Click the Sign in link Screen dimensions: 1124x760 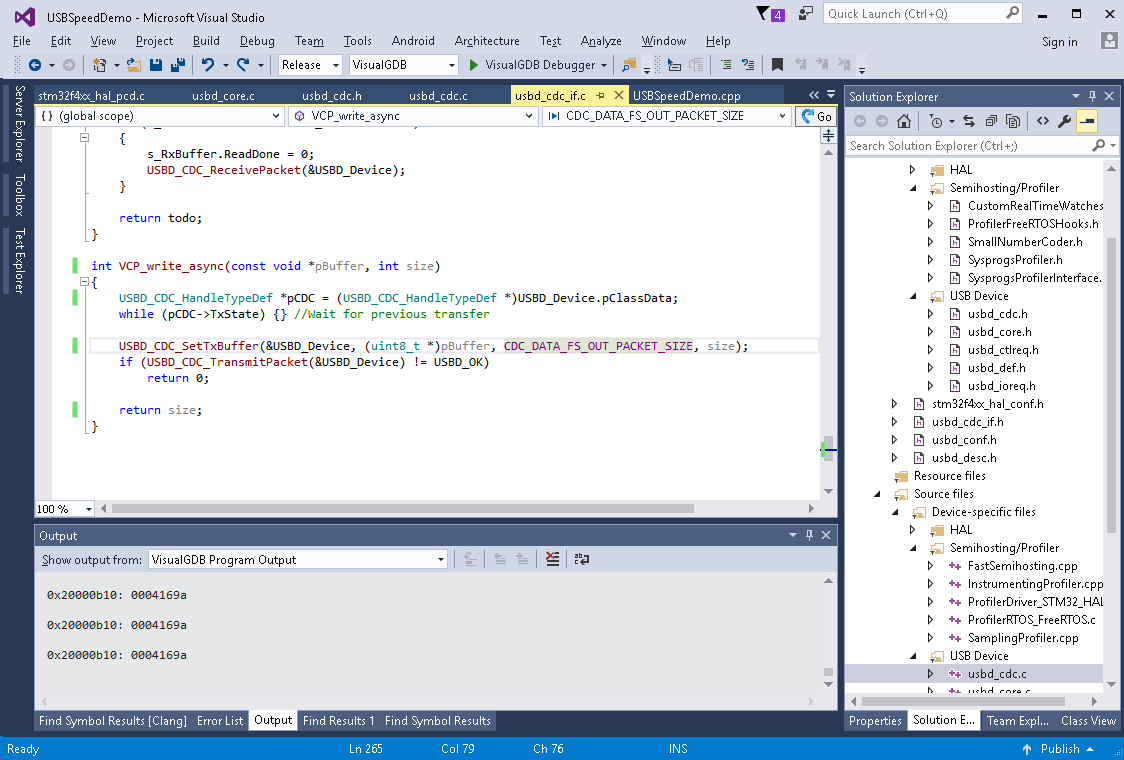pos(1059,42)
